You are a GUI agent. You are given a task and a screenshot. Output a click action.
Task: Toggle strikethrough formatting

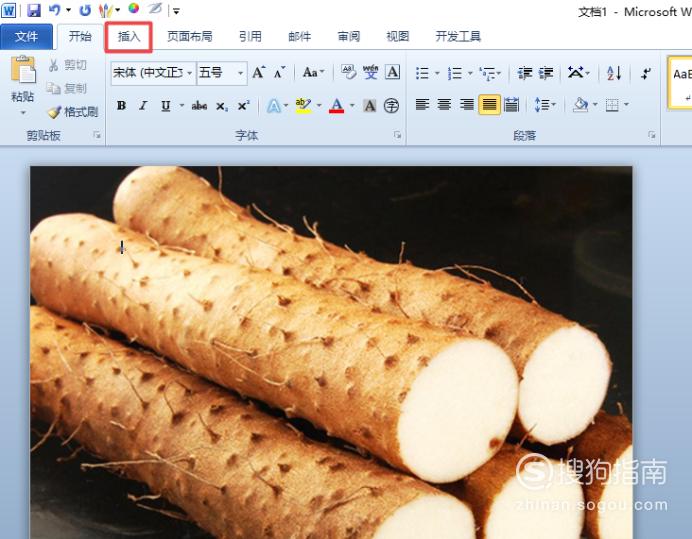(x=199, y=106)
